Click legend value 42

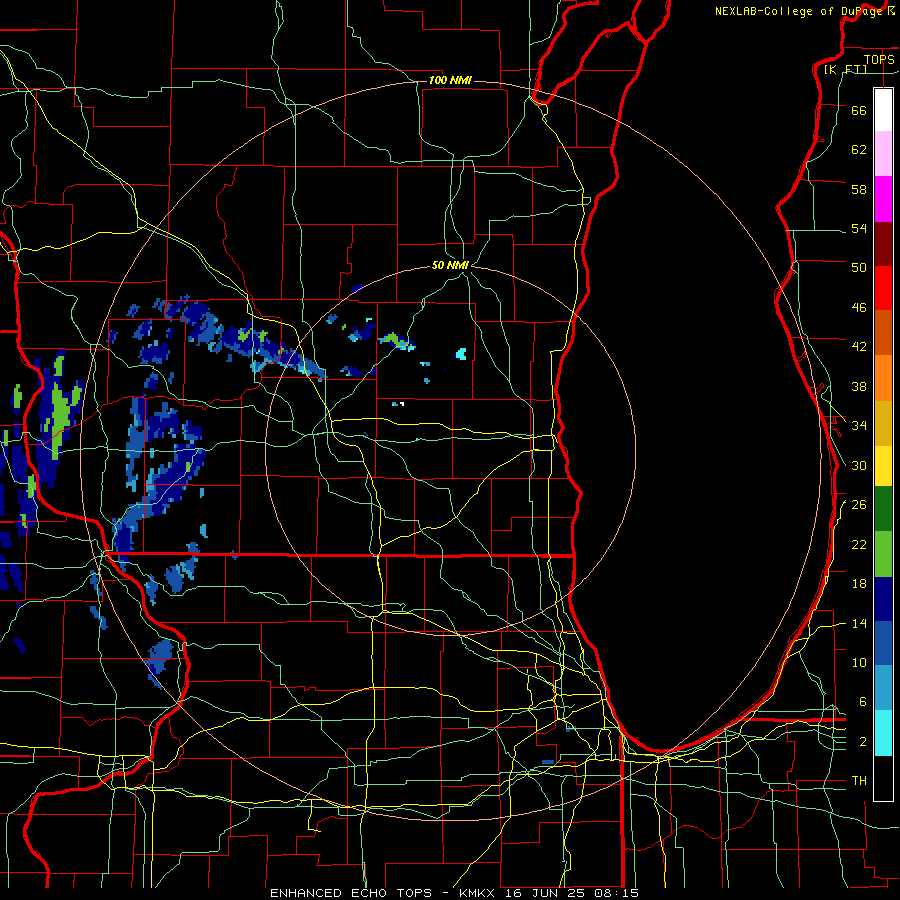[x=859, y=346]
